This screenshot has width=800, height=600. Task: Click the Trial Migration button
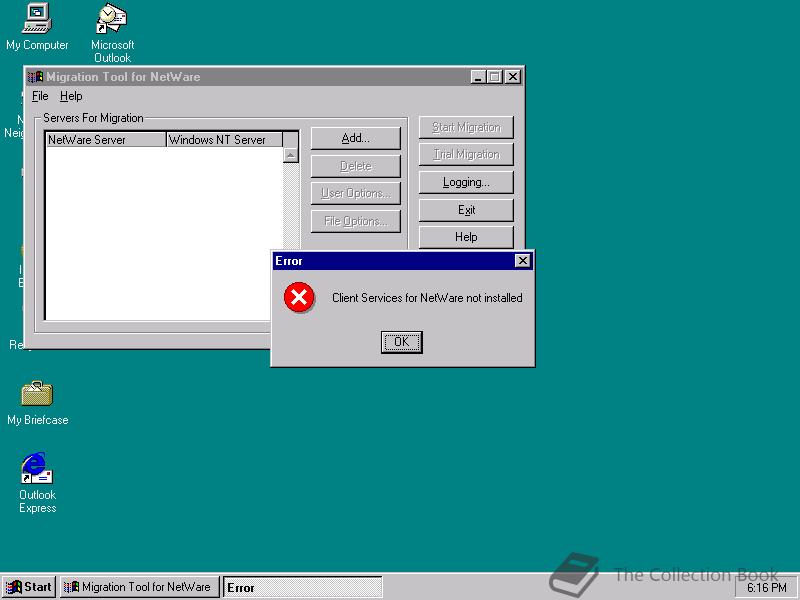pos(466,155)
